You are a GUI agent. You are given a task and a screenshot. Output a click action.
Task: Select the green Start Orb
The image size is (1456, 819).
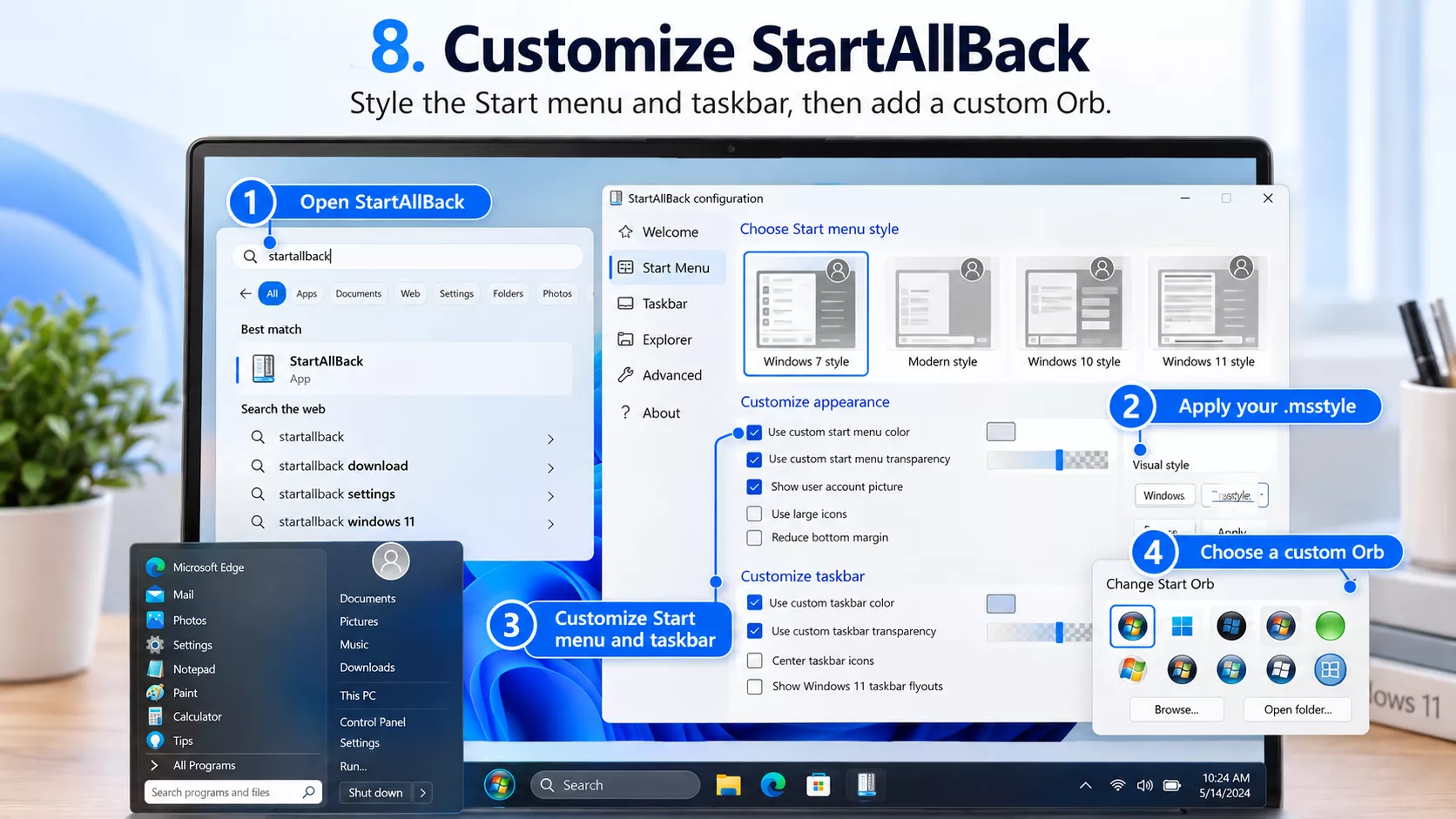(x=1330, y=625)
